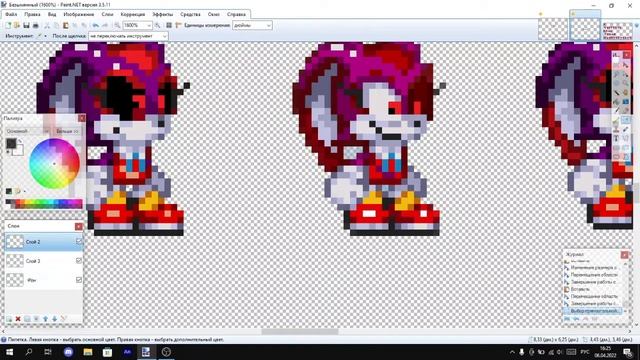This screenshot has height=360, width=640.
Task: Open the Слои menu
Action: click(x=107, y=14)
